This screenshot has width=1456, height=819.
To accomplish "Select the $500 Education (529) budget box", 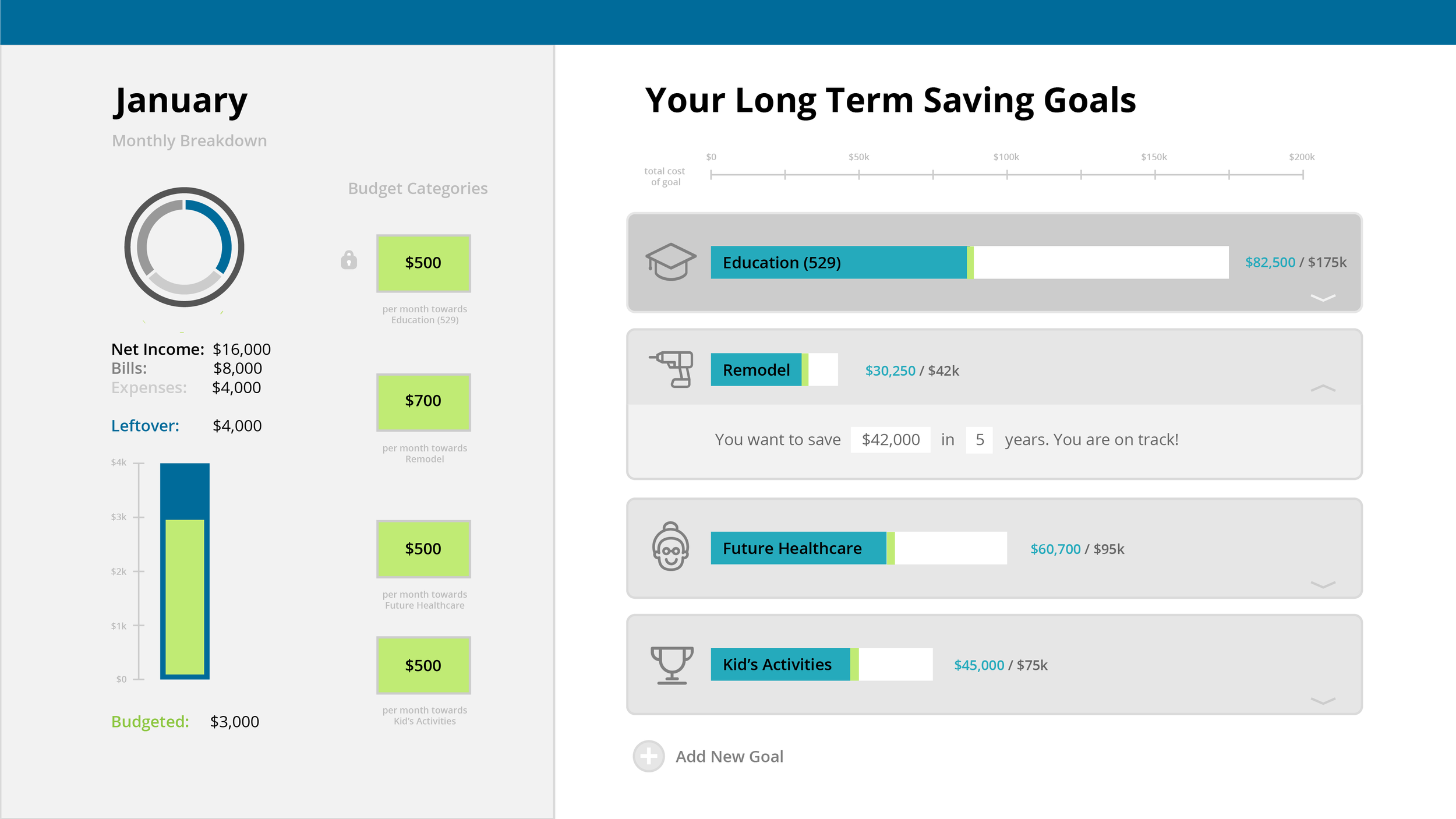I will click(423, 263).
